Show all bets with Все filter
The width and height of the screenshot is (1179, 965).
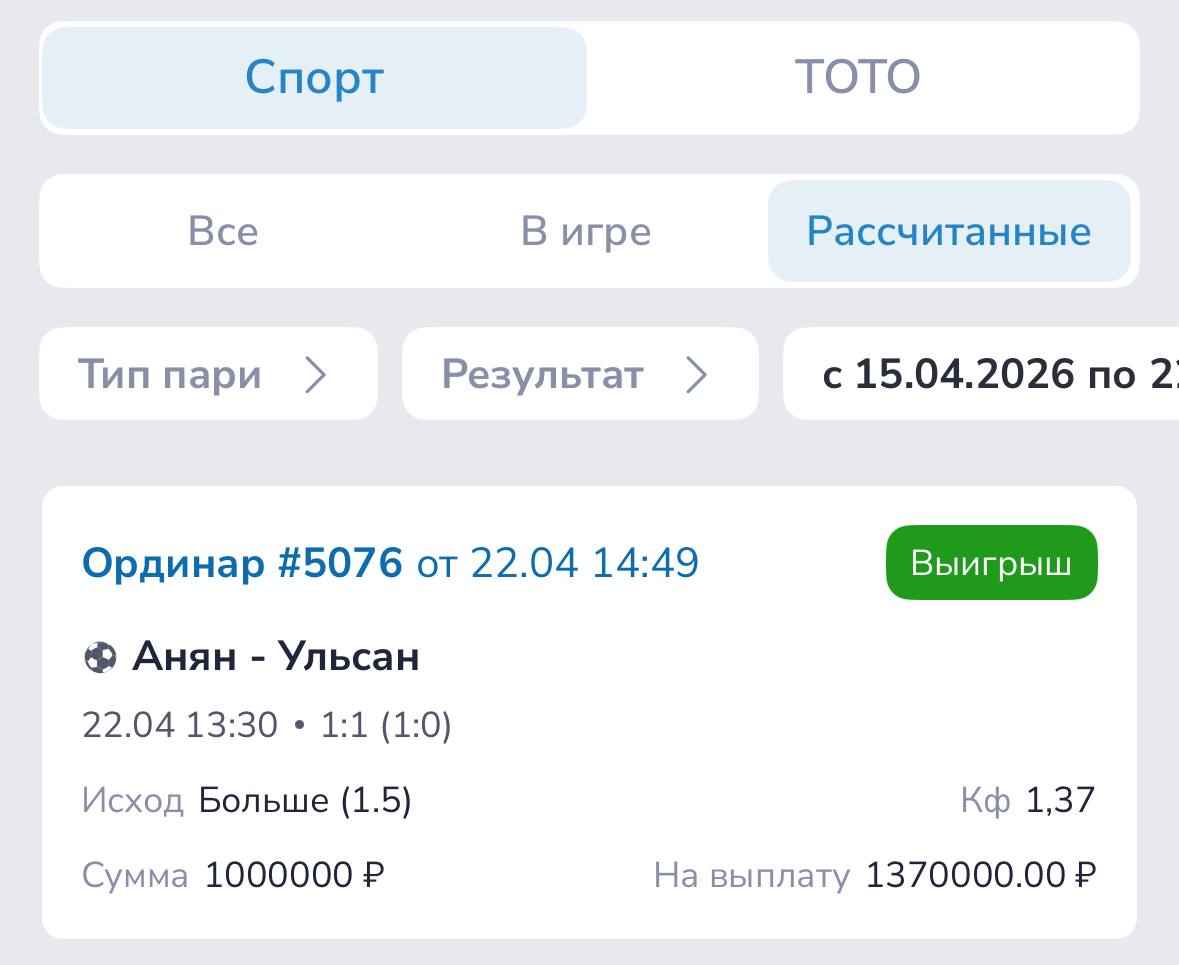pos(223,232)
